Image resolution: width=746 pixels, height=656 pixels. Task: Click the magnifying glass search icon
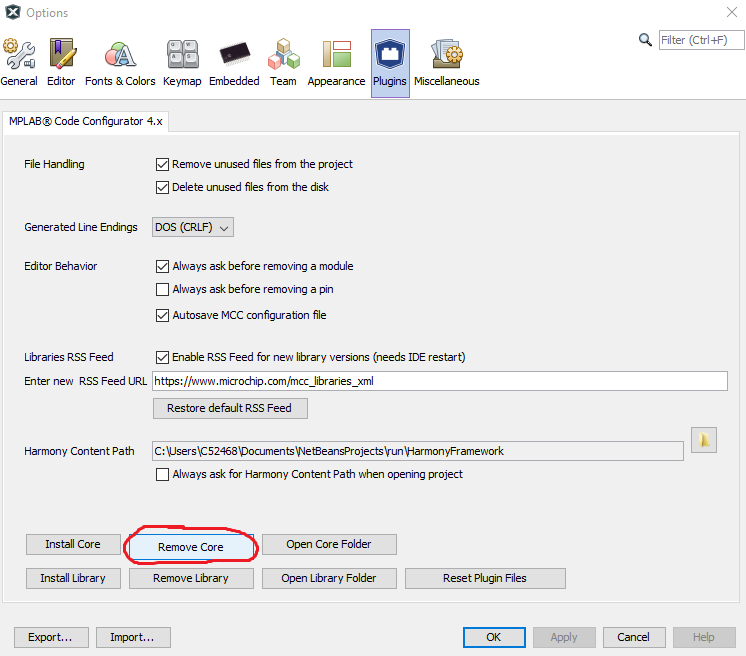(645, 40)
